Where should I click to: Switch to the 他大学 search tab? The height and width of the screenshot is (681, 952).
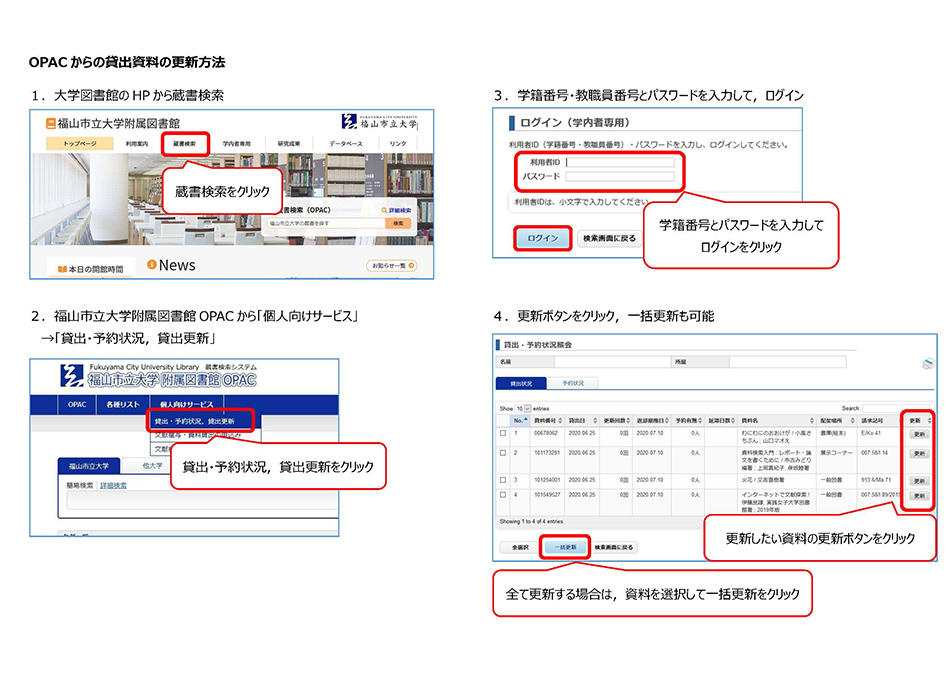point(152,466)
